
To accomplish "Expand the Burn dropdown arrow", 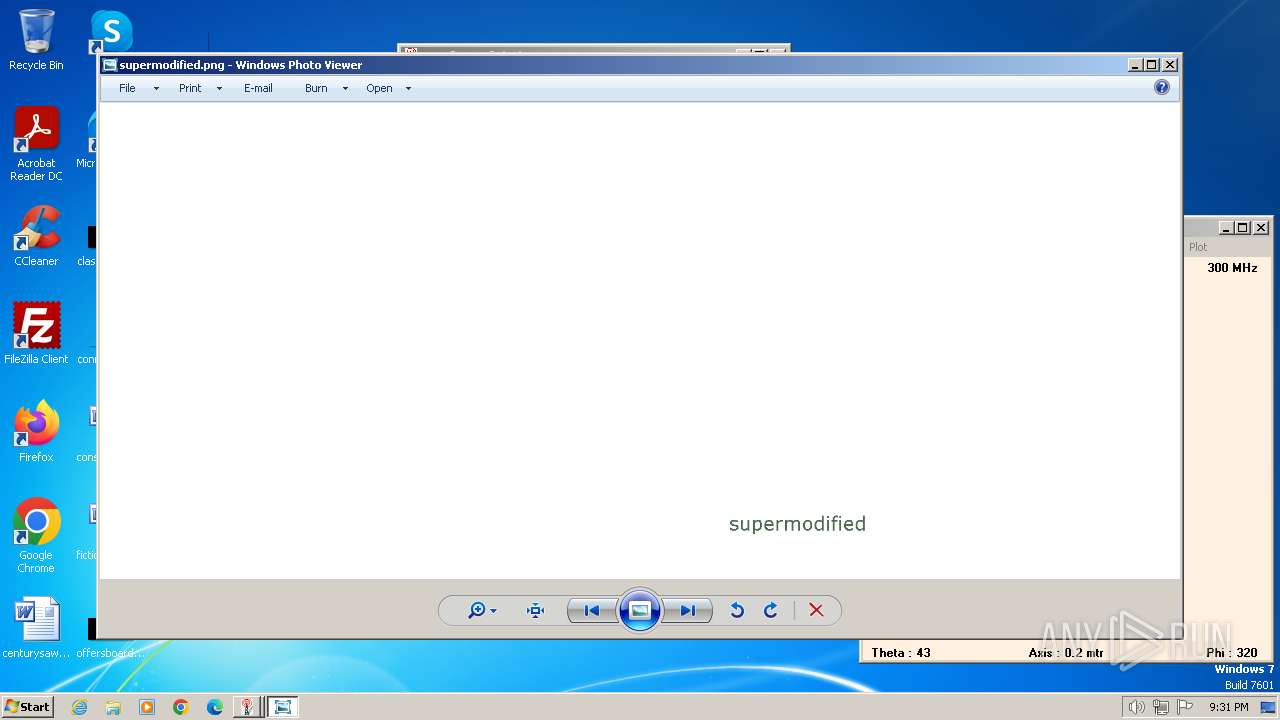I will pos(345,89).
